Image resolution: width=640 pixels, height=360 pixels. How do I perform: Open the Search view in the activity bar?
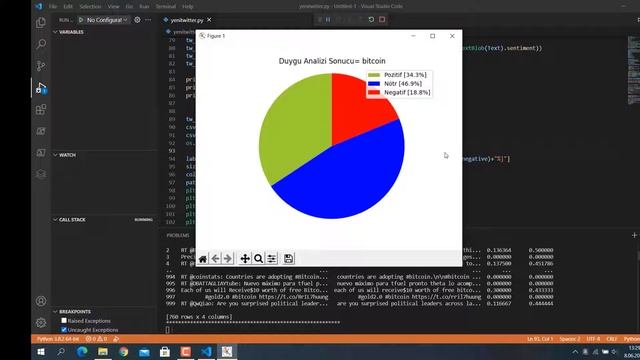[41, 44]
